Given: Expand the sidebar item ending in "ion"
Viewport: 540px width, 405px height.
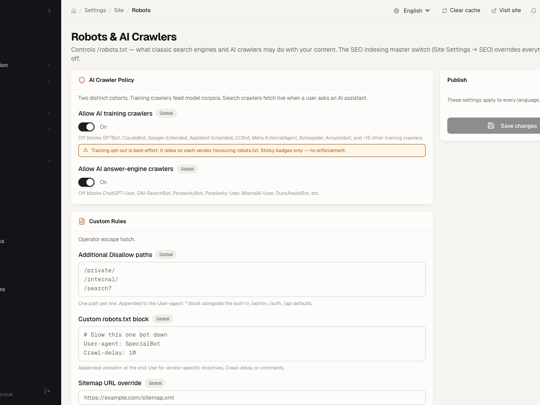Looking at the screenshot, I should coord(26,65).
